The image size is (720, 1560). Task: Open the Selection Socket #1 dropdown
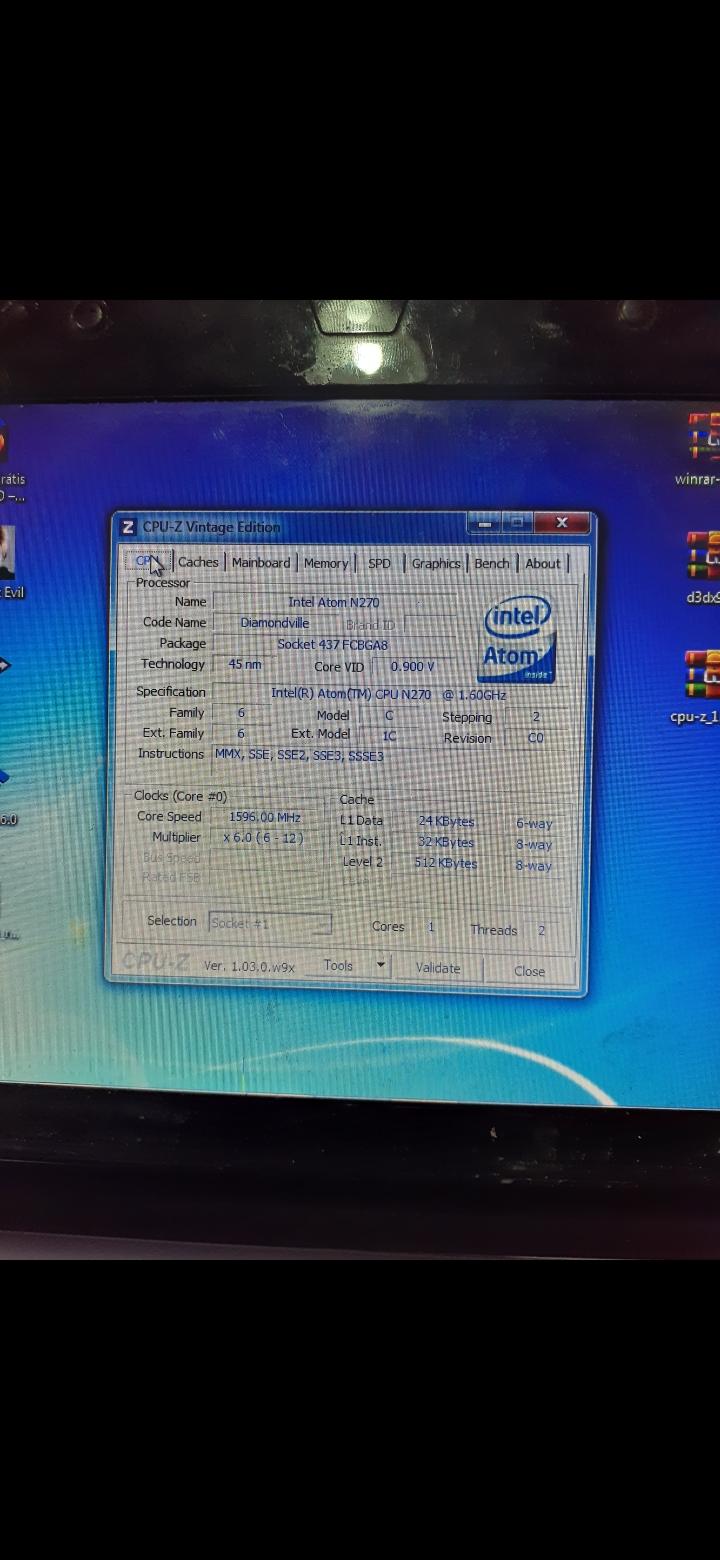270,923
